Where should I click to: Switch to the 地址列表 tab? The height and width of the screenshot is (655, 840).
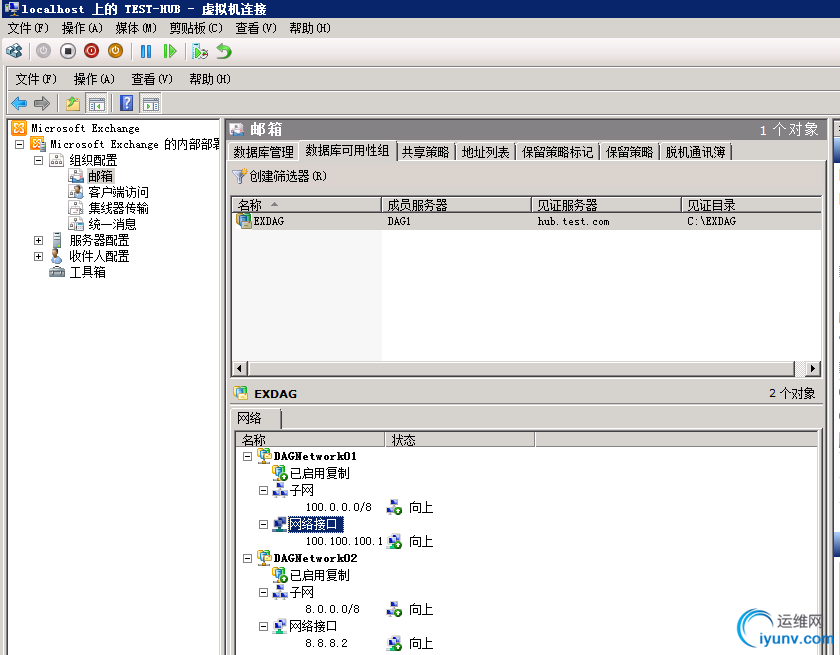tap(485, 152)
